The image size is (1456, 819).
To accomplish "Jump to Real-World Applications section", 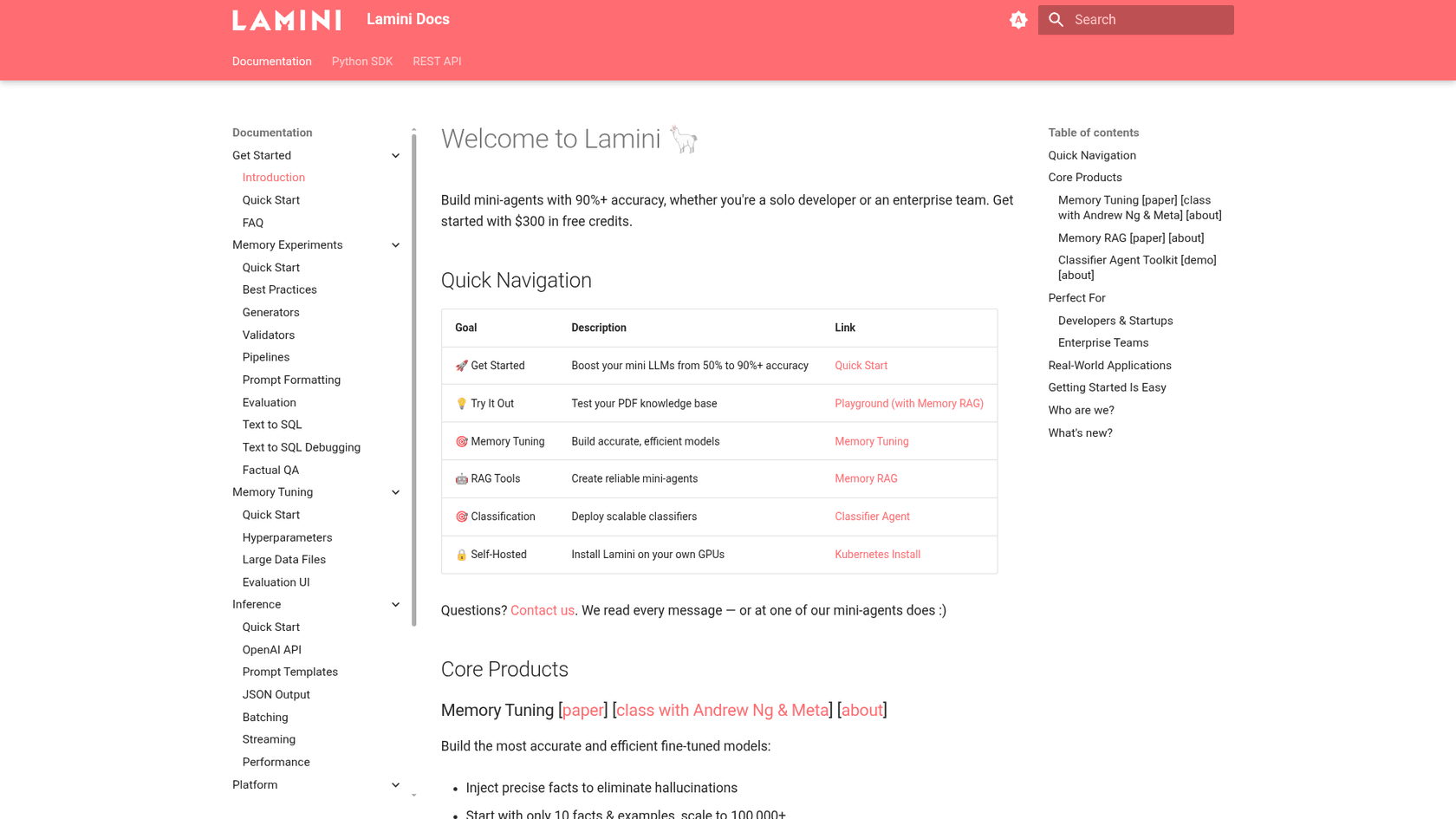I will tap(1109, 366).
